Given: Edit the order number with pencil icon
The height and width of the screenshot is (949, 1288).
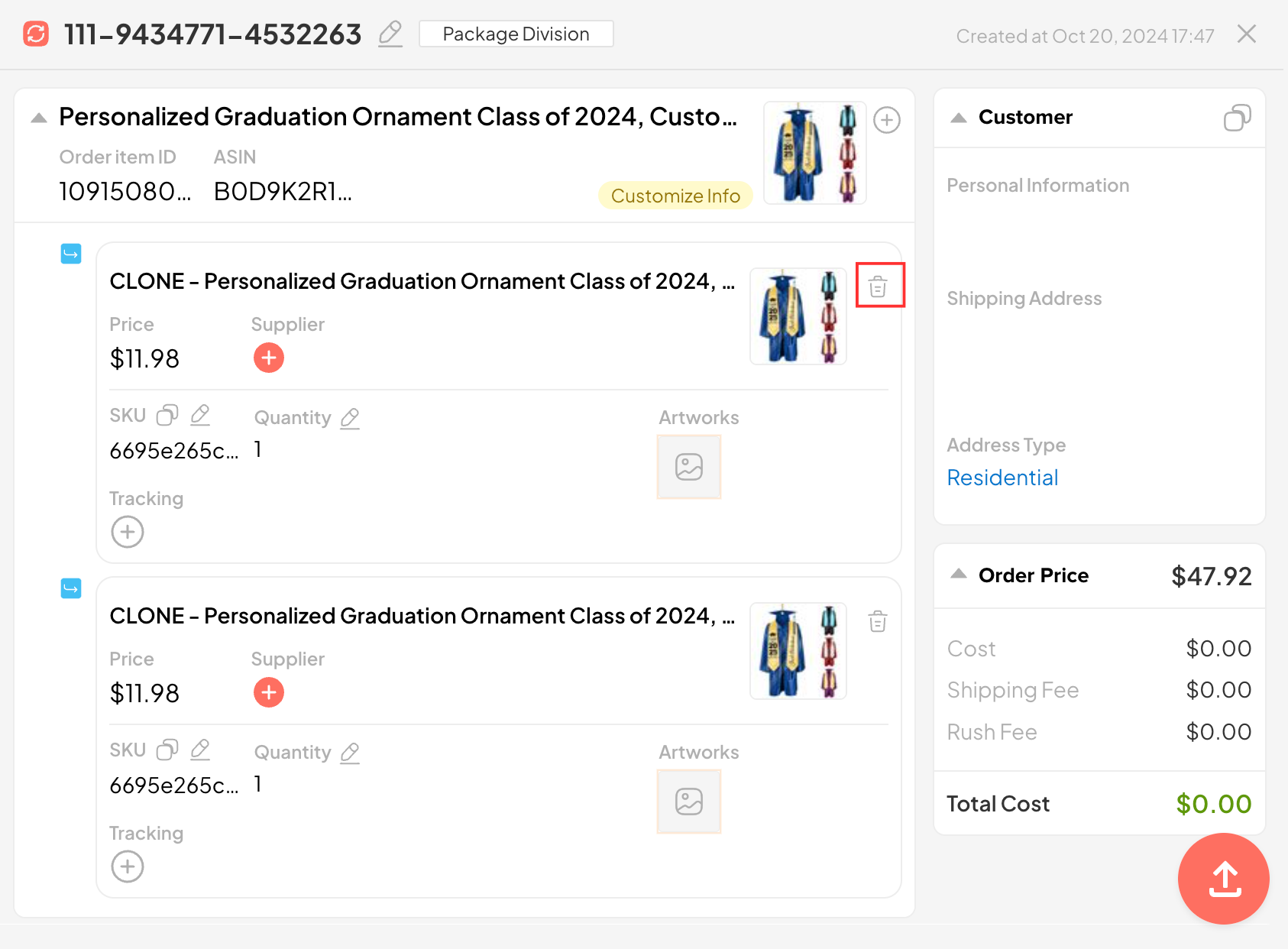Looking at the screenshot, I should click(x=390, y=34).
